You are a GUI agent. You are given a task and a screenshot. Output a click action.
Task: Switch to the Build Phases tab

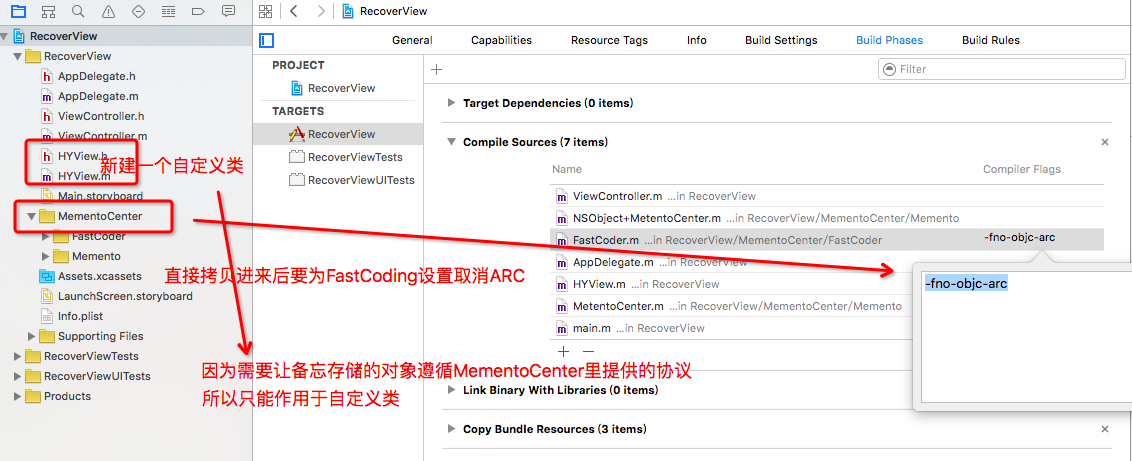(x=889, y=40)
